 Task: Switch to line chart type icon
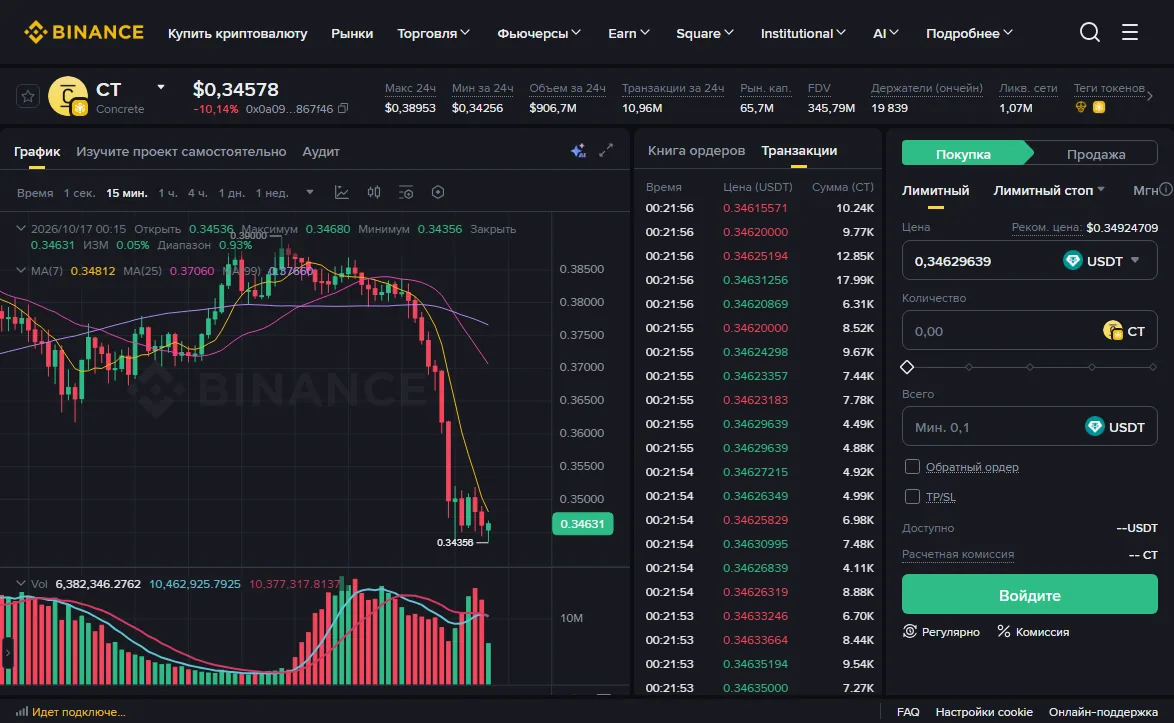click(x=341, y=192)
